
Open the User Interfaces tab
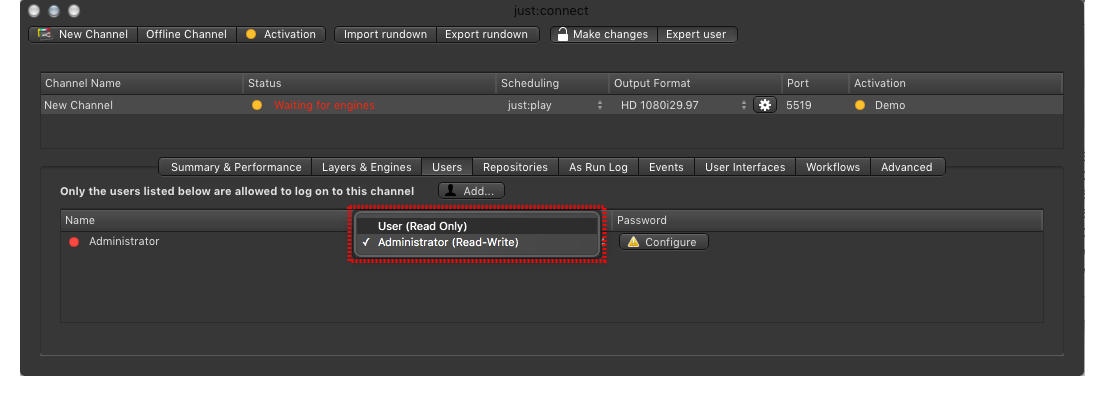pyautogui.click(x=745, y=167)
